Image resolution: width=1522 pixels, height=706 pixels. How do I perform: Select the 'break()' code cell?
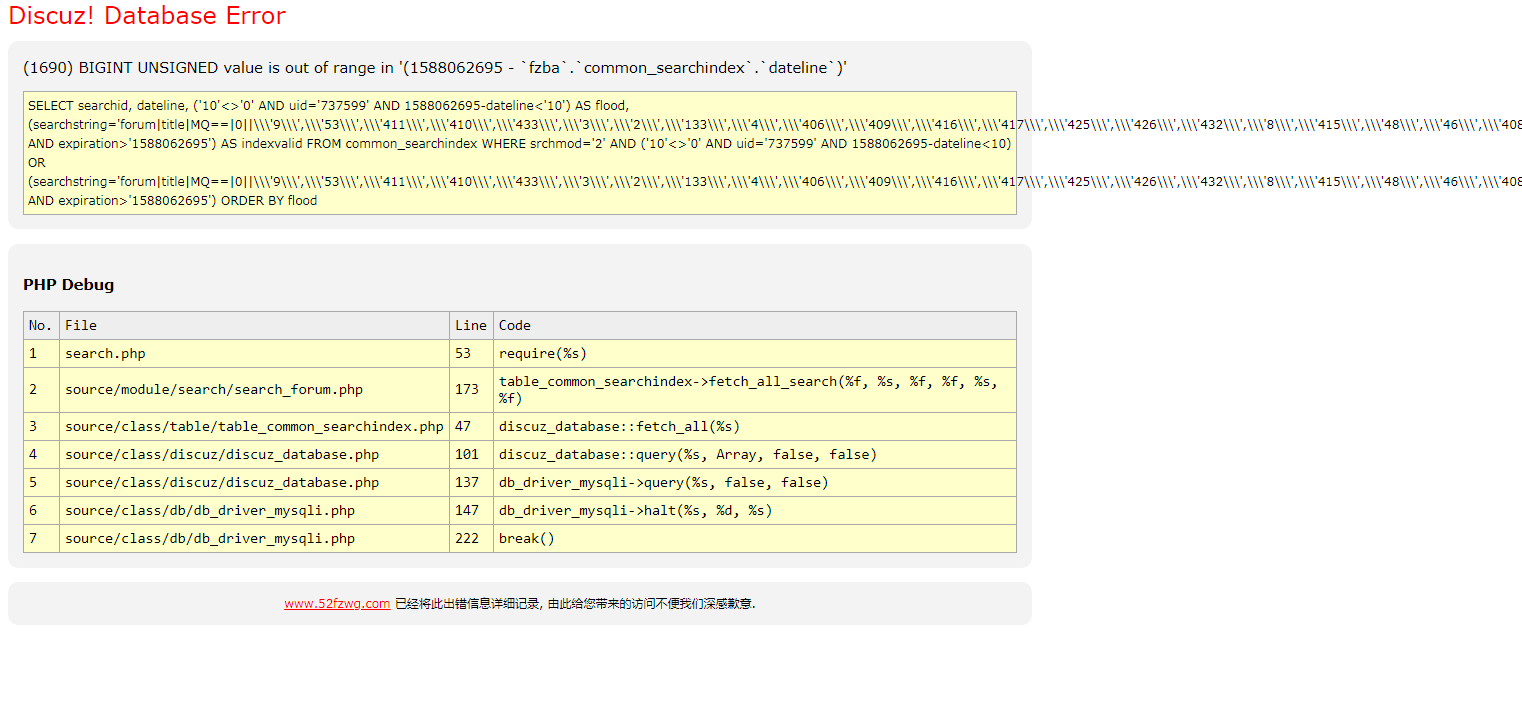755,539
